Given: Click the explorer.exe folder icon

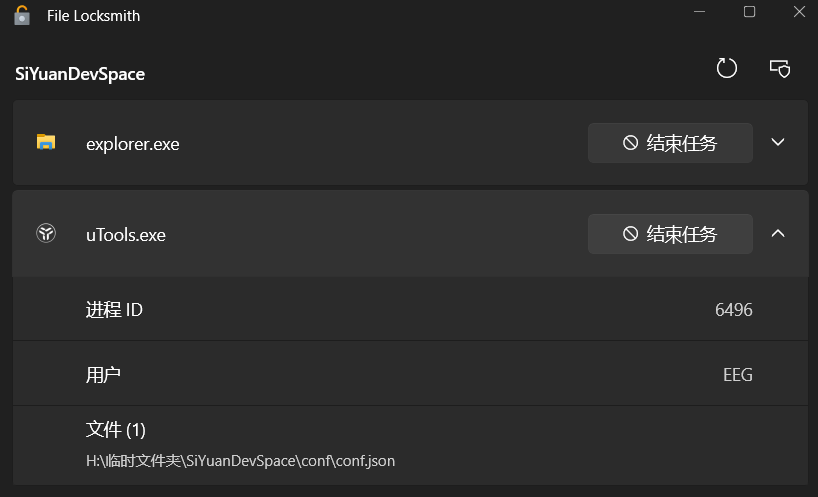Looking at the screenshot, I should pyautogui.click(x=46, y=142).
